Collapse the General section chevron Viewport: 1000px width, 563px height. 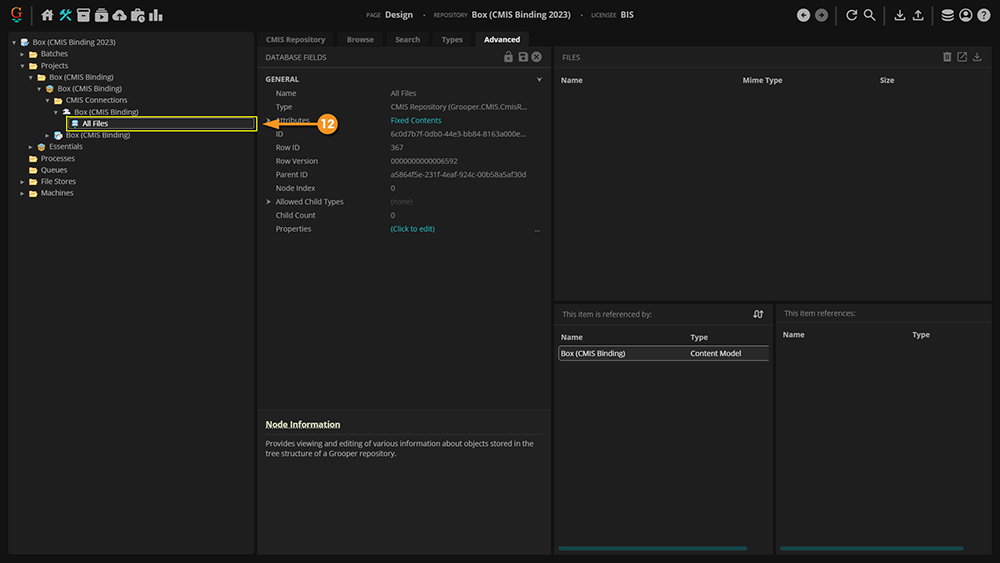(539, 79)
